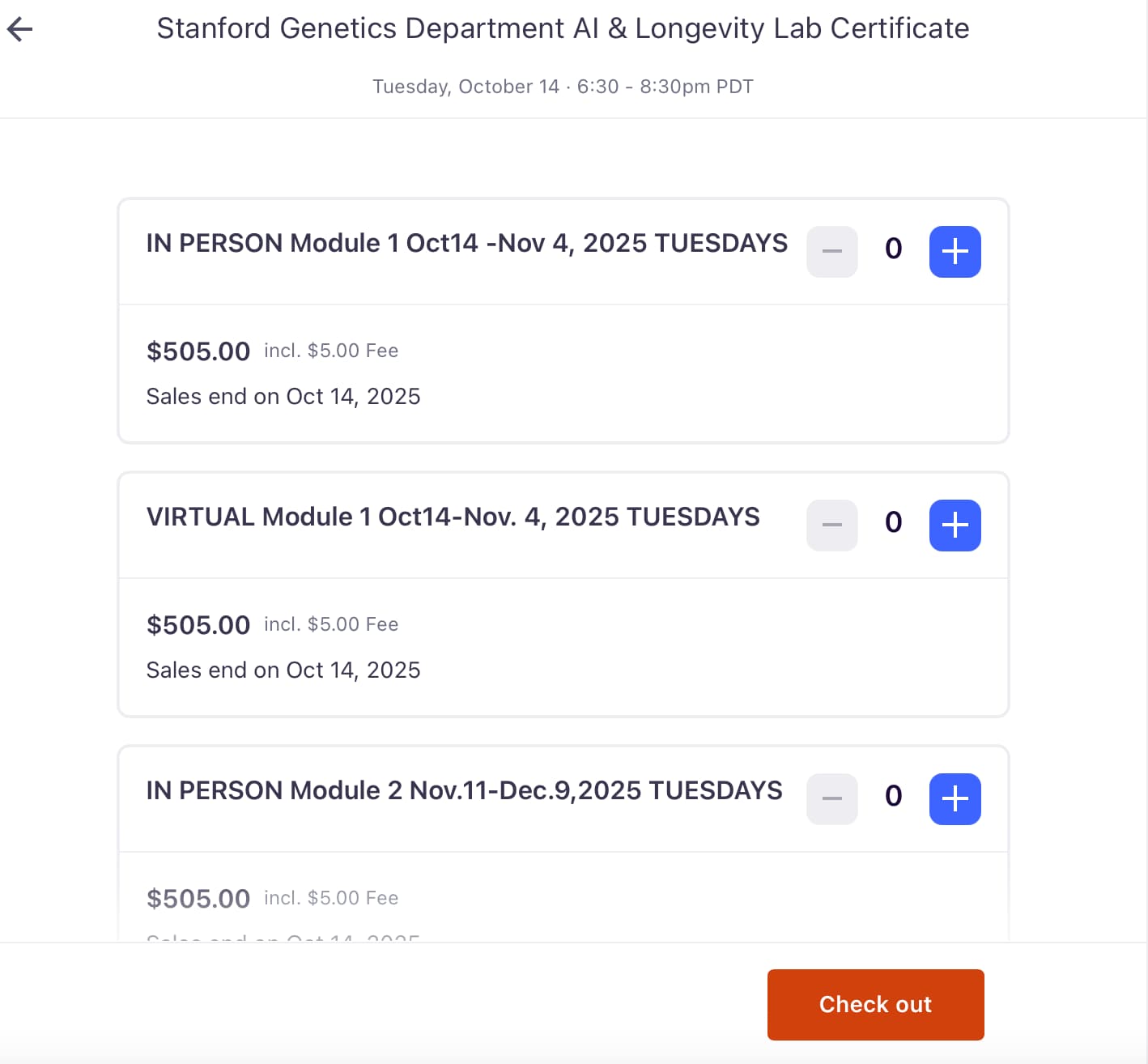The image size is (1148, 1064).
Task: Click the Stanford Genetics Department event title
Action: pos(563,28)
